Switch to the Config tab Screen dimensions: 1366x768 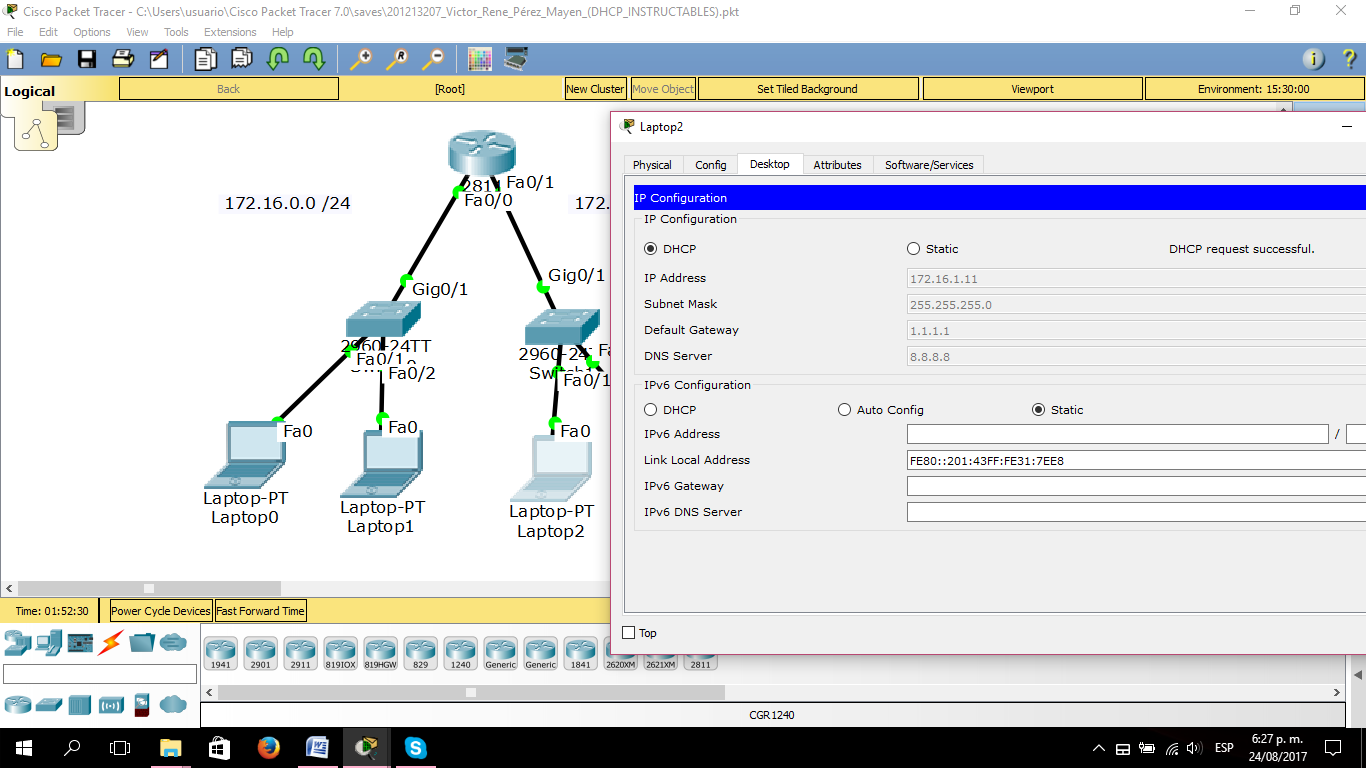point(711,165)
